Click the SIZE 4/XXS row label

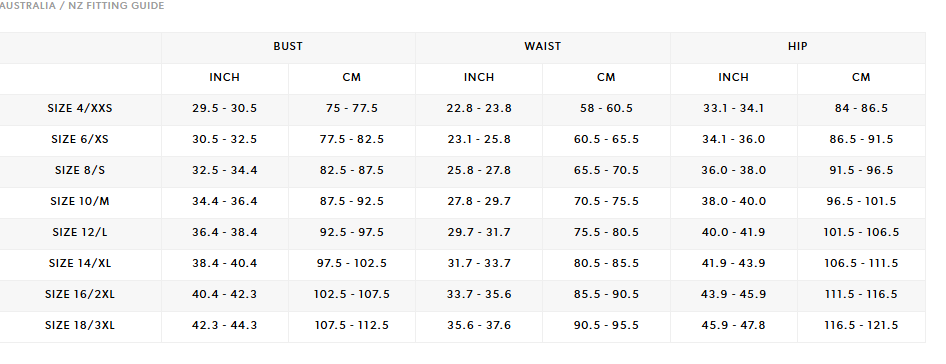tap(80, 109)
